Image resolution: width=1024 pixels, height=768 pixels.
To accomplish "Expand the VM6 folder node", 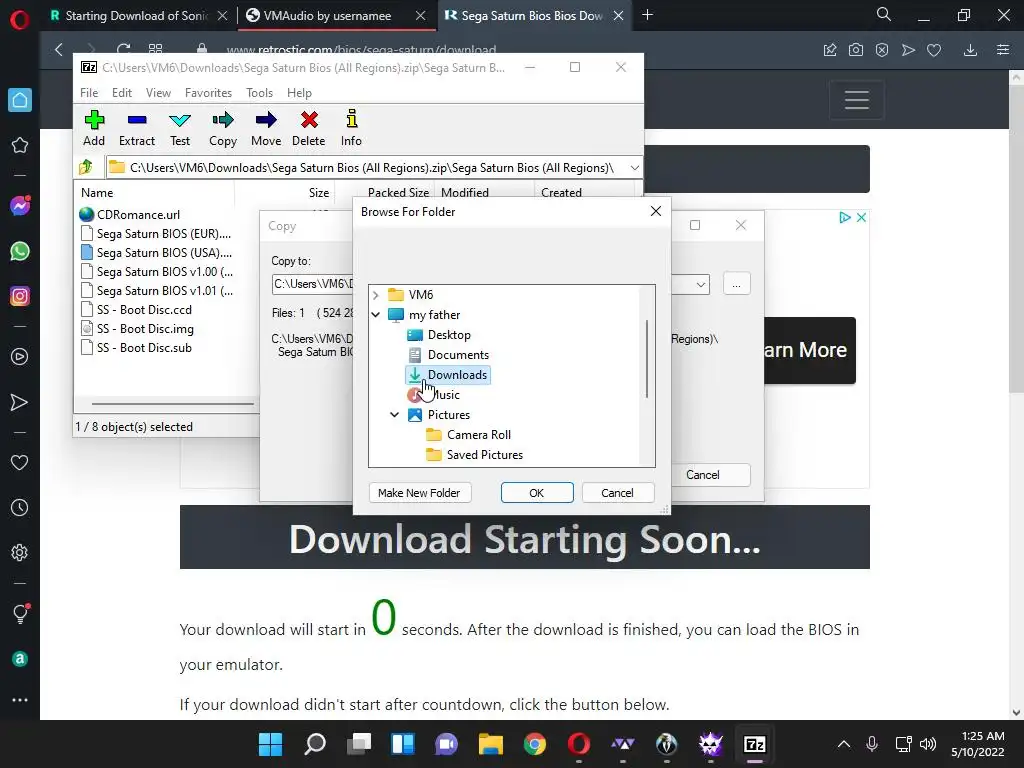I will coord(376,295).
